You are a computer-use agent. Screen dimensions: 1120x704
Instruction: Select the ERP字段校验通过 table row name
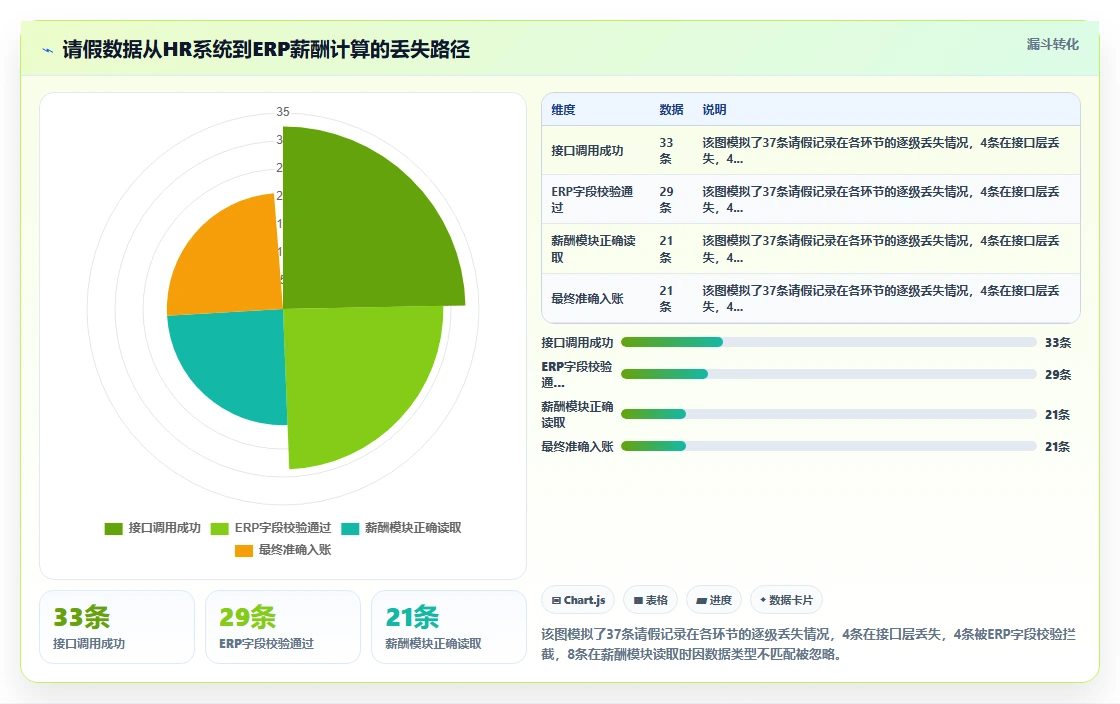pos(592,200)
